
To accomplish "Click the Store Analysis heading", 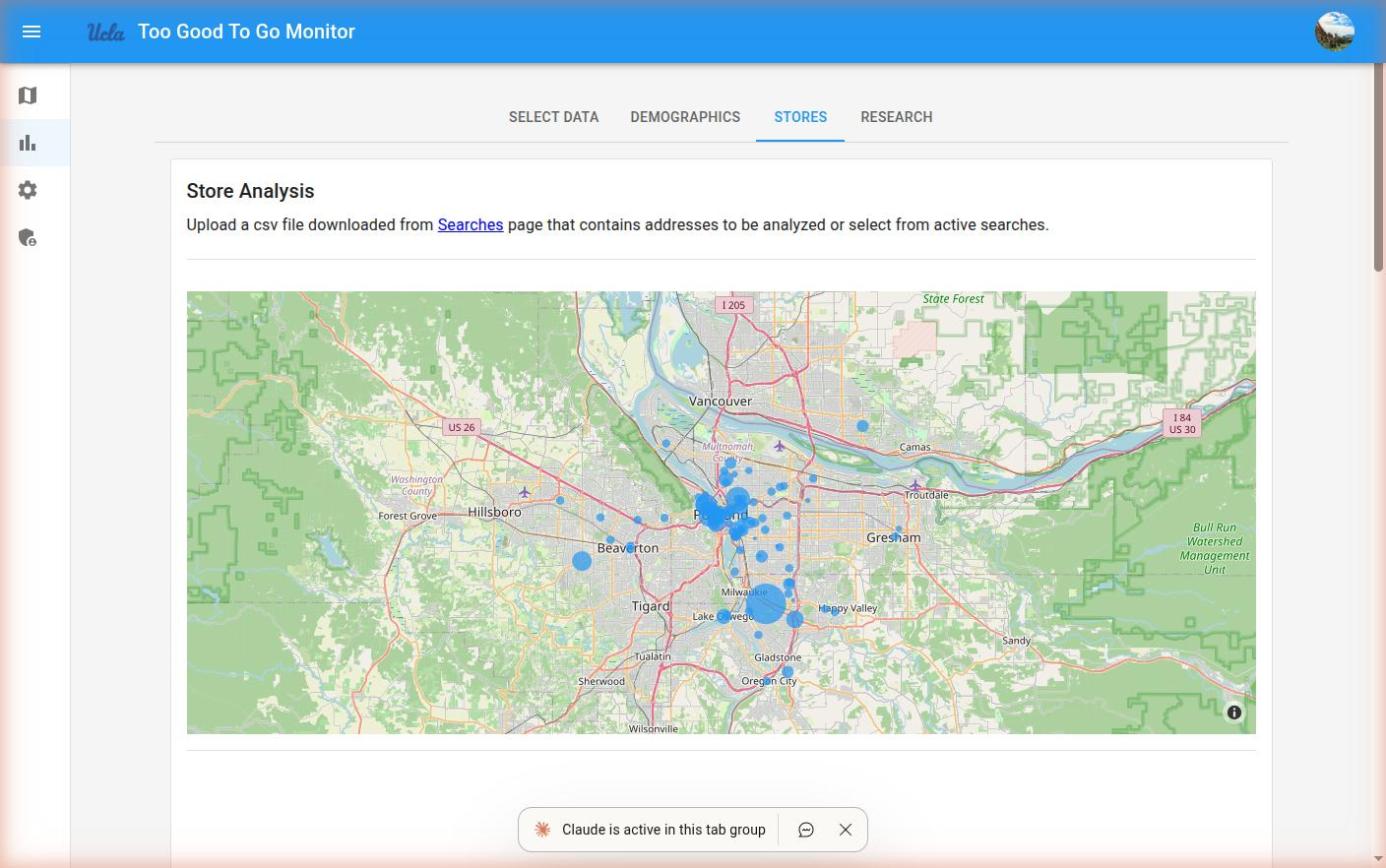I will pyautogui.click(x=251, y=191).
